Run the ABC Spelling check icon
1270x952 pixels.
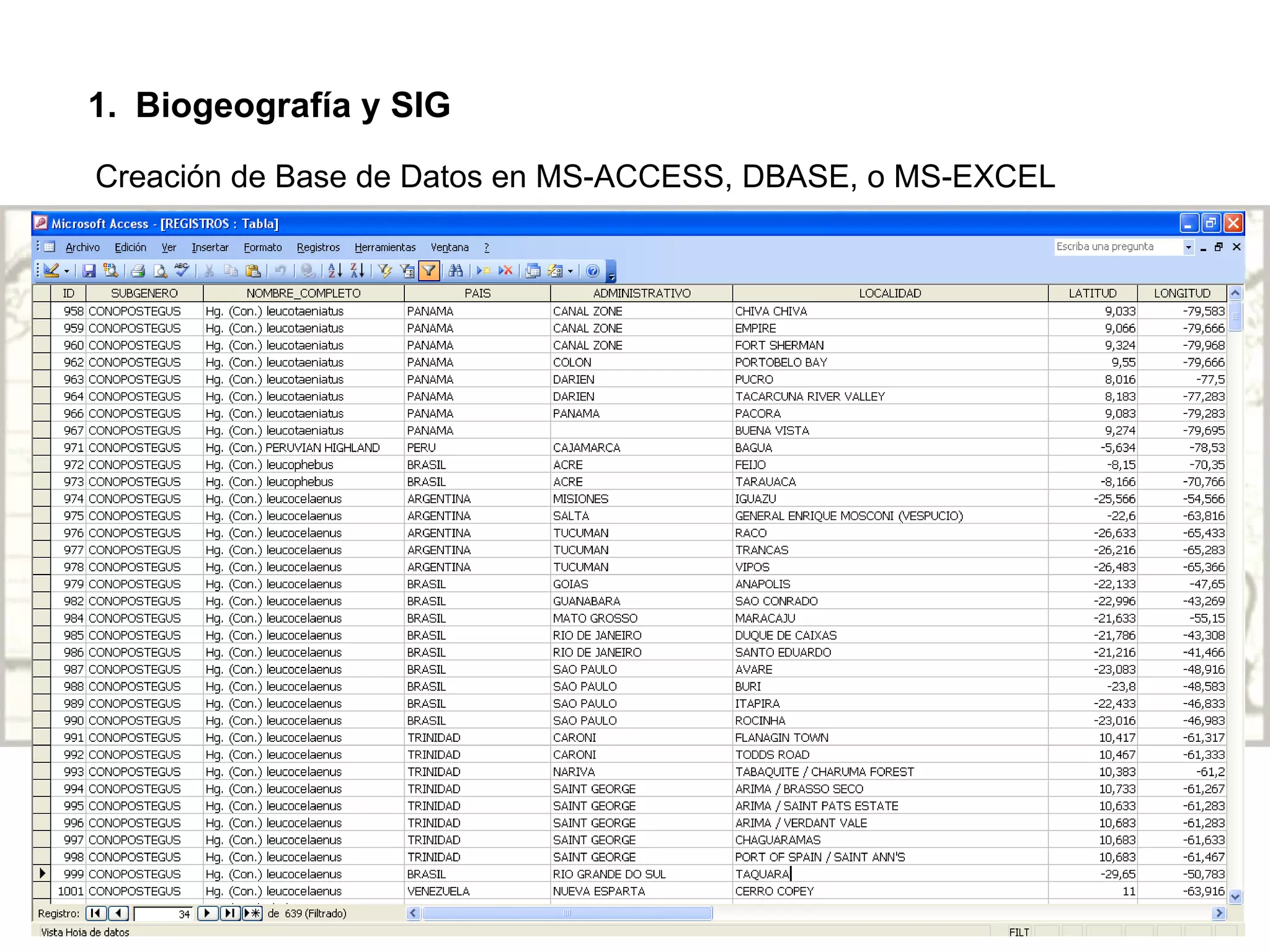pyautogui.click(x=182, y=271)
